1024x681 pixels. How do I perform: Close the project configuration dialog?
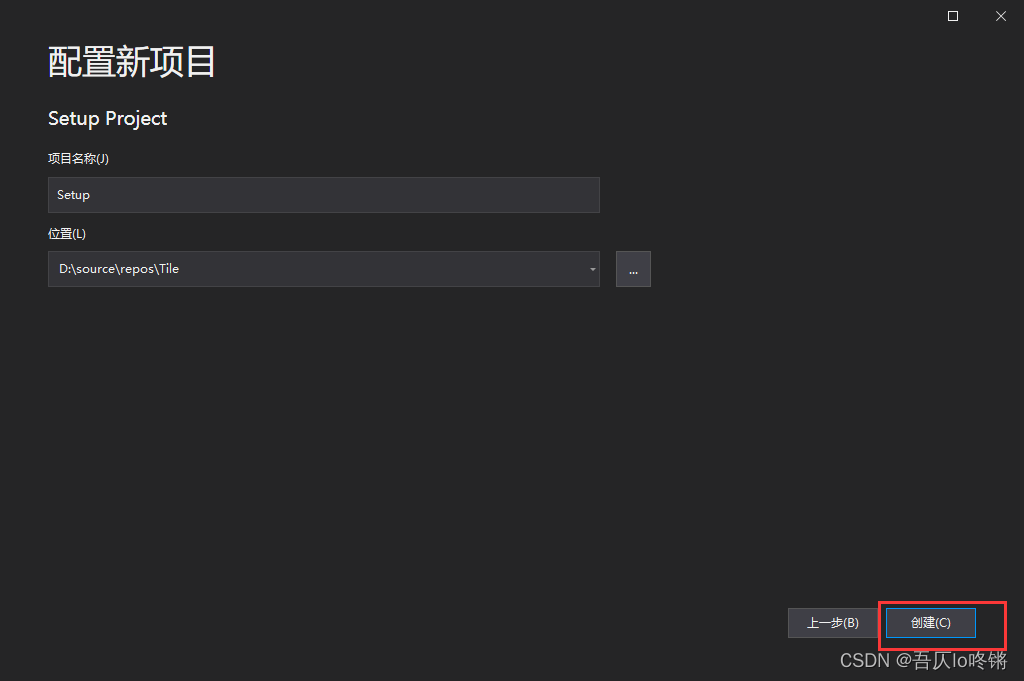coord(1000,15)
